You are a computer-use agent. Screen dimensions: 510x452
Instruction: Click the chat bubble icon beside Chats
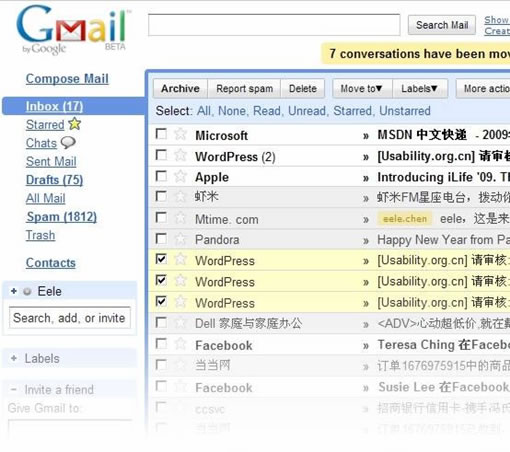(68, 143)
